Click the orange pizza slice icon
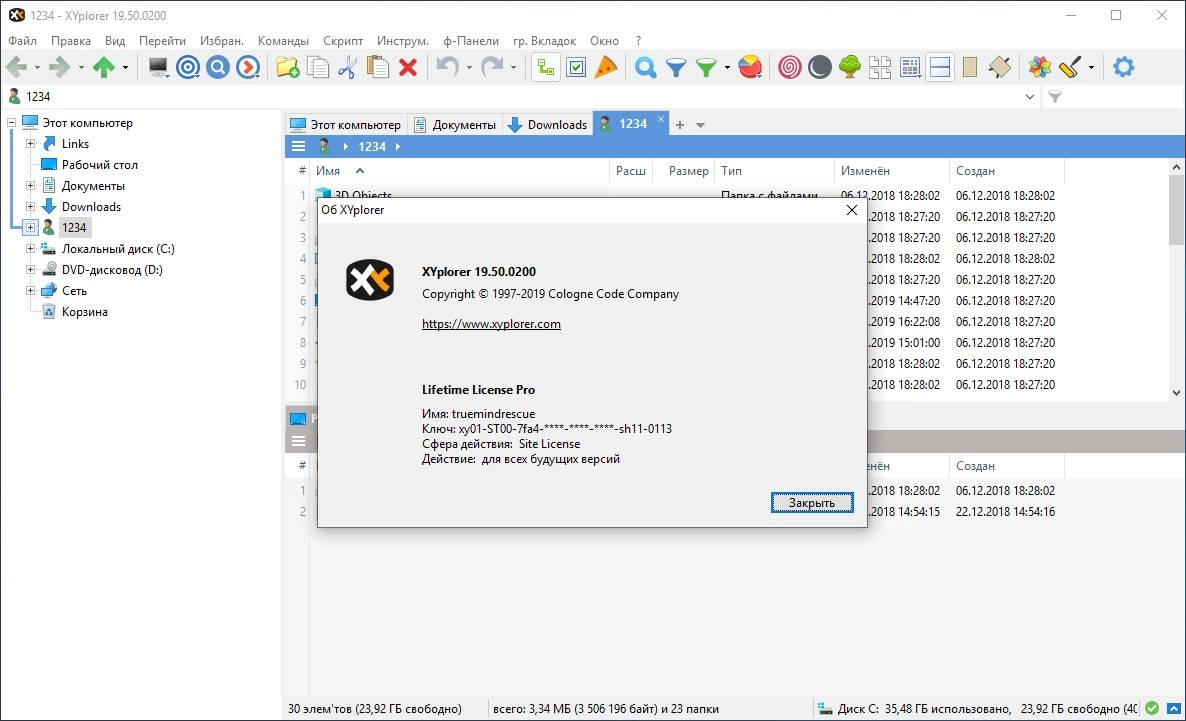This screenshot has height=721, width=1186. [x=606, y=67]
